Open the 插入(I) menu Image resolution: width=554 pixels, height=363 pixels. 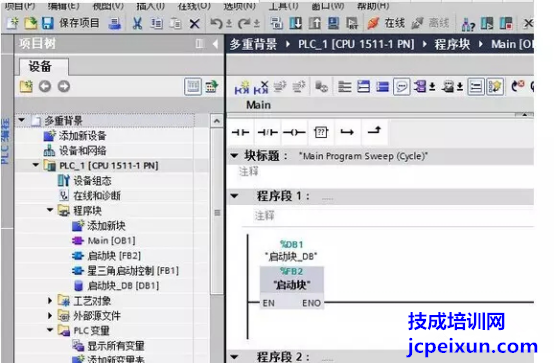tap(151, 6)
